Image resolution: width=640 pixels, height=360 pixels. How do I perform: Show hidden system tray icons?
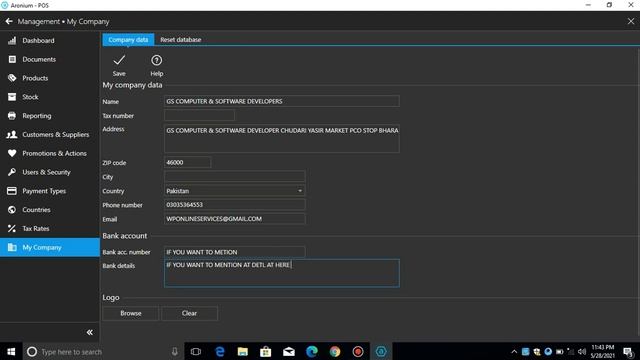514,351
